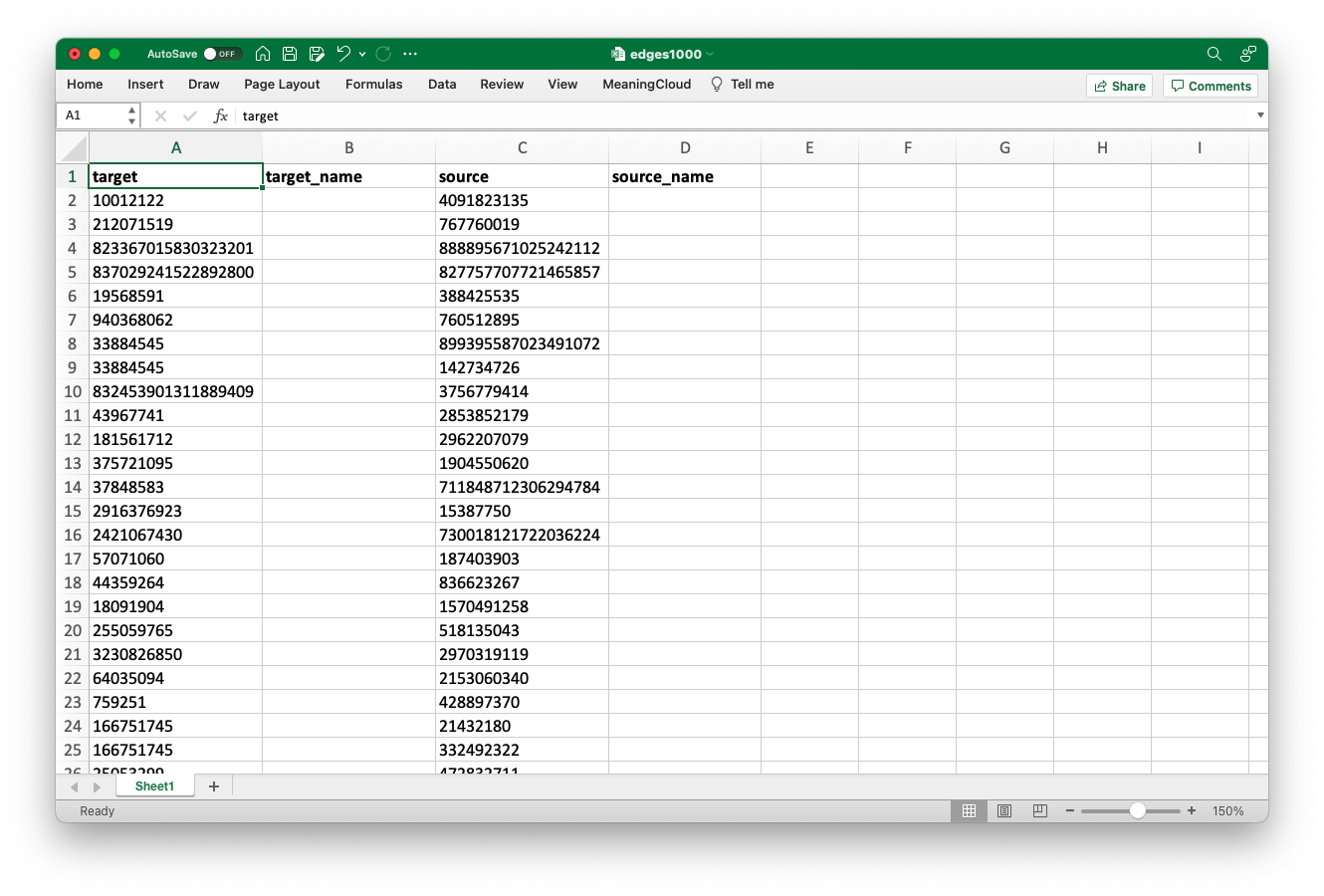Screen dimensions: 1324x896
Task: Click the Save icon in the Quick Access Toolbar
Action: click(290, 54)
